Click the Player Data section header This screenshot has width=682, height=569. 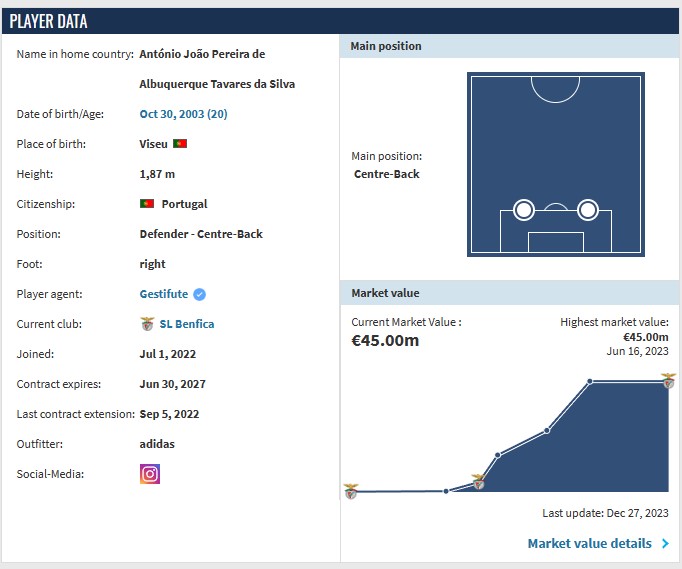click(48, 21)
